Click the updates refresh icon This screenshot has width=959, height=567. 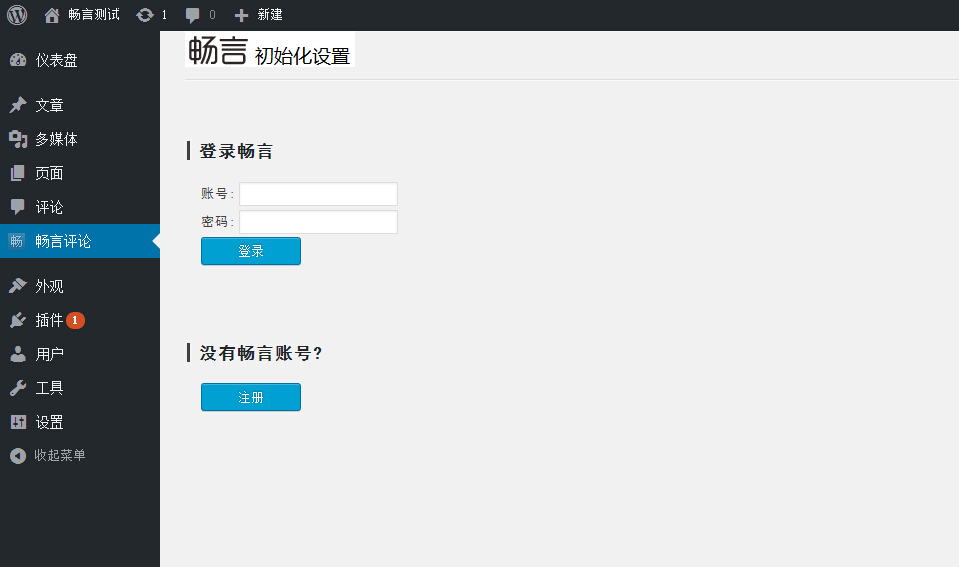[145, 15]
